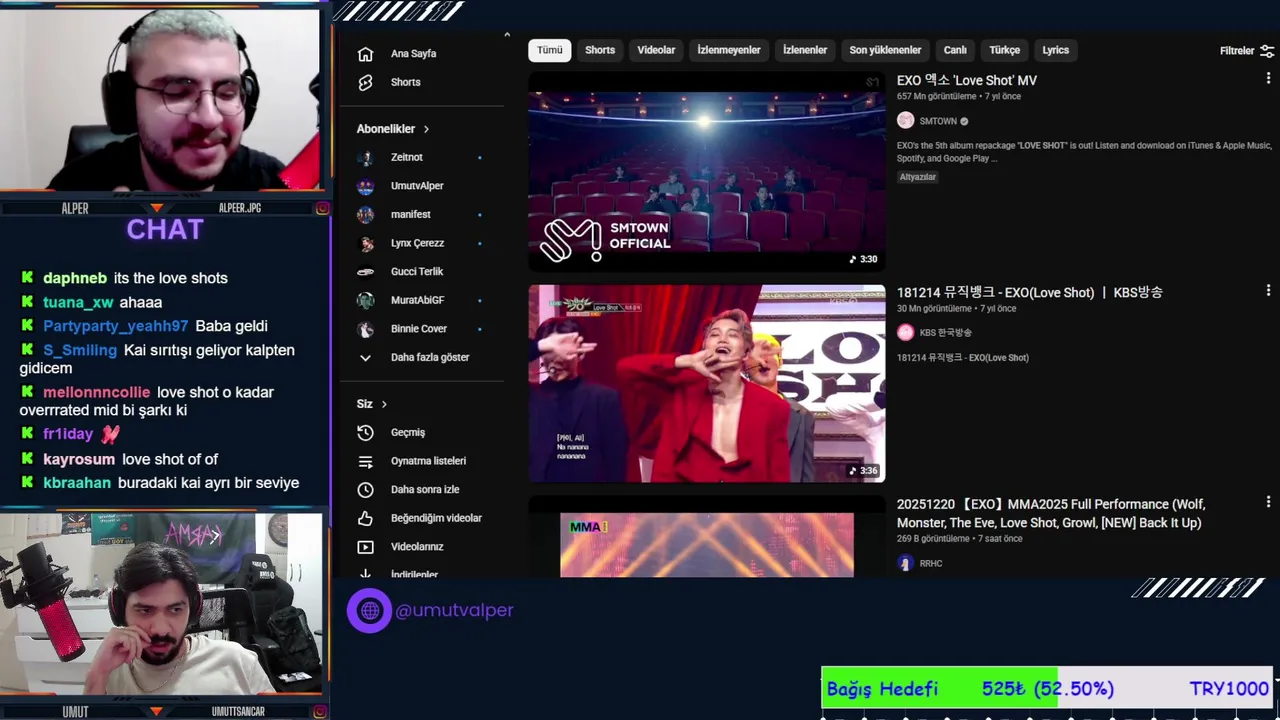Click Bağış Hedefi progress bar
This screenshot has width=1280, height=720.
(x=1047, y=689)
